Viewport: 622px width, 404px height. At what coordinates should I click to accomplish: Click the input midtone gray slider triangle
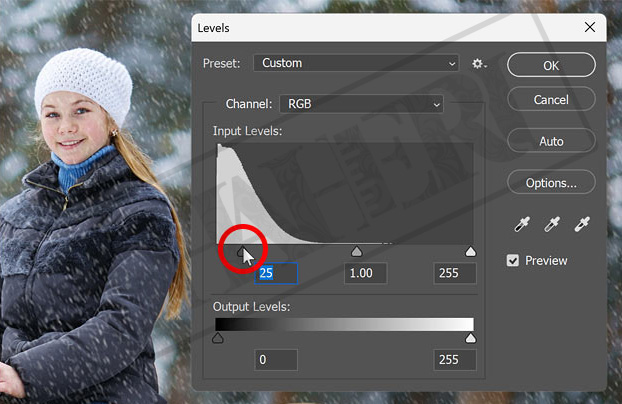point(356,252)
